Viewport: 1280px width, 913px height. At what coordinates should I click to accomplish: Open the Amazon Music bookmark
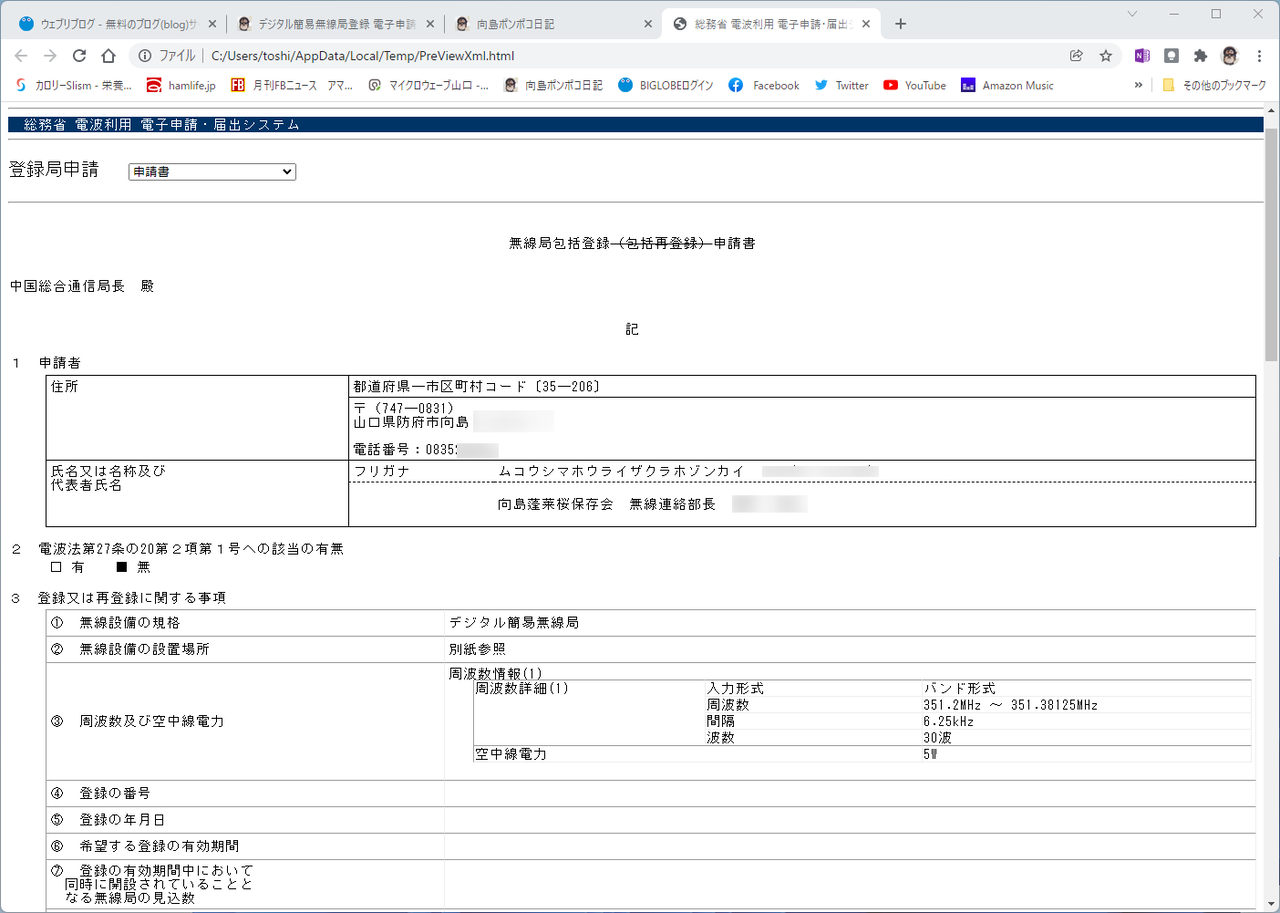(x=1007, y=86)
